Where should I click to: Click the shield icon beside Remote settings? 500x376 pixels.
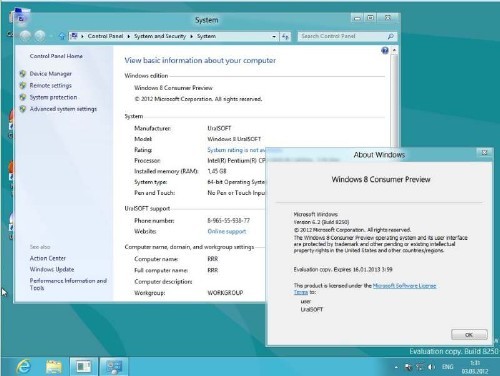tap(23, 86)
